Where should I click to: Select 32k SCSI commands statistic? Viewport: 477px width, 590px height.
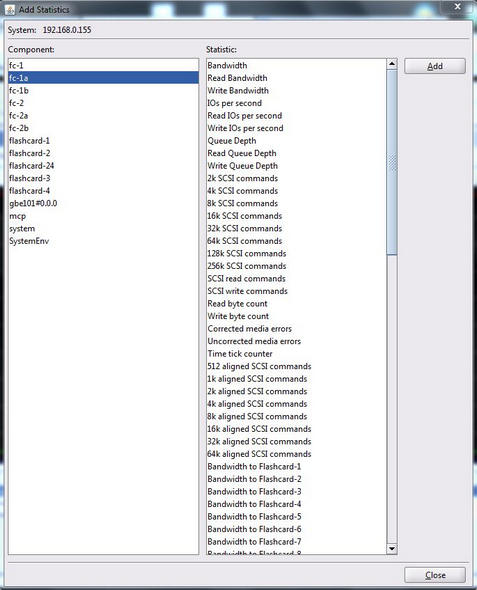(x=297, y=228)
